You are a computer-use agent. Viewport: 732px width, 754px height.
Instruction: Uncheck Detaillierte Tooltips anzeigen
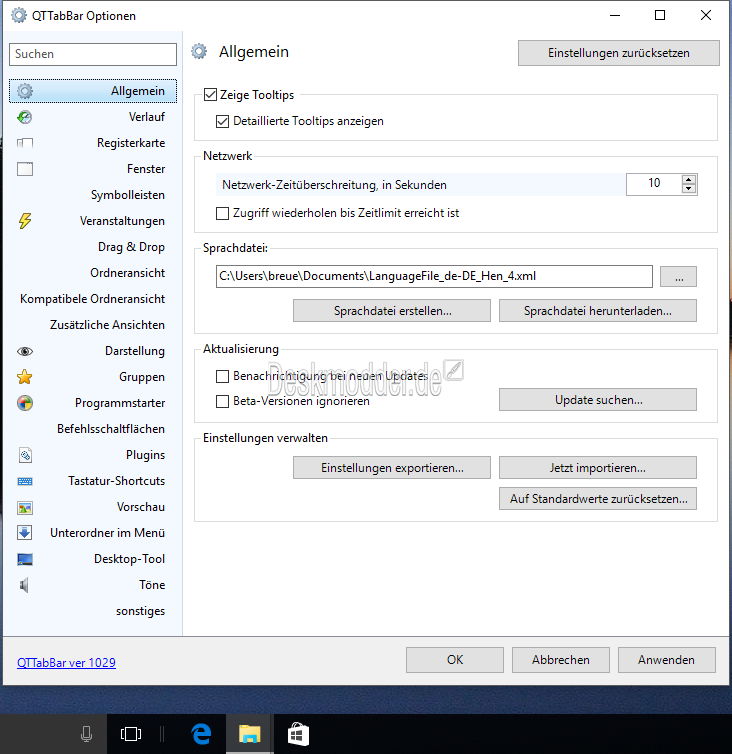tap(223, 121)
